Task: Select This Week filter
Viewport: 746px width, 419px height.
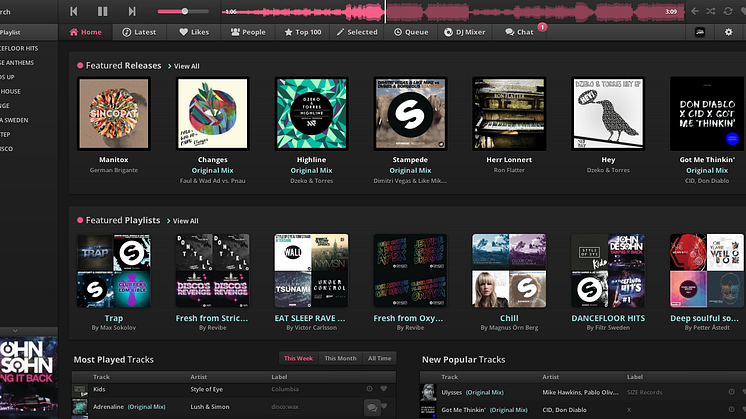Action: [x=298, y=358]
